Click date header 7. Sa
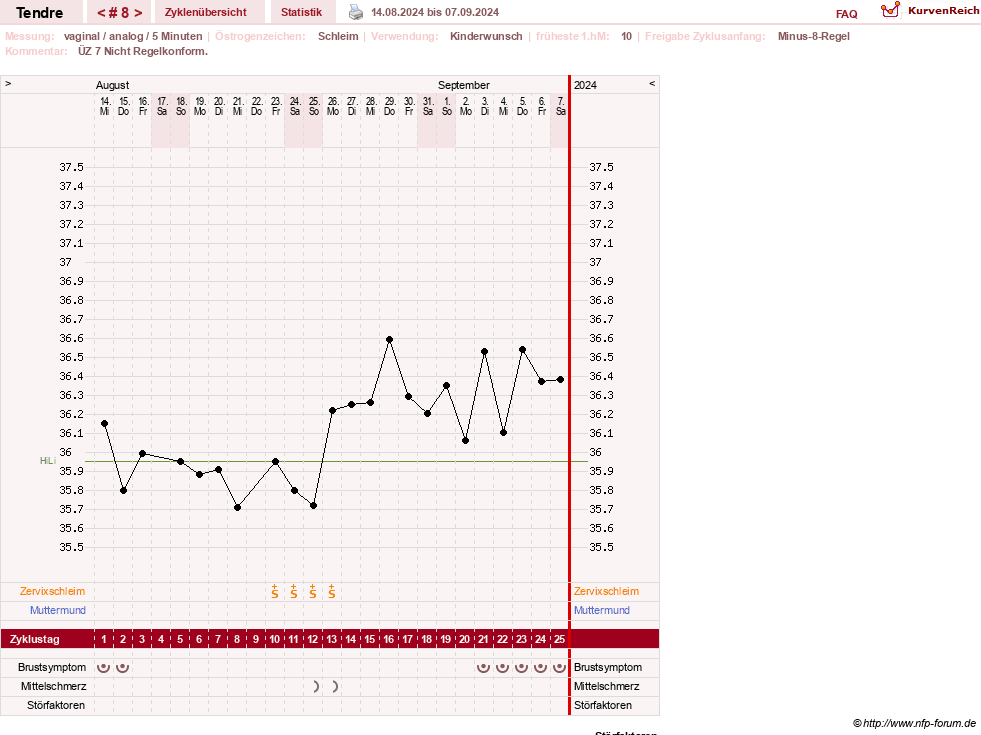Viewport: 981px width, 735px height. click(561, 106)
